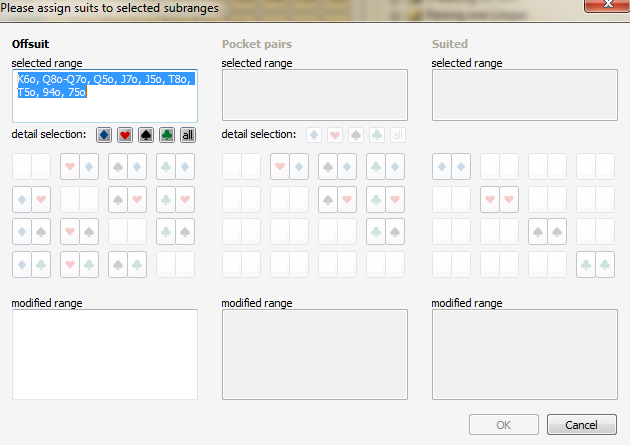
Task: Toggle club-spade combo in Pocket pairs grid
Action: 385,232
